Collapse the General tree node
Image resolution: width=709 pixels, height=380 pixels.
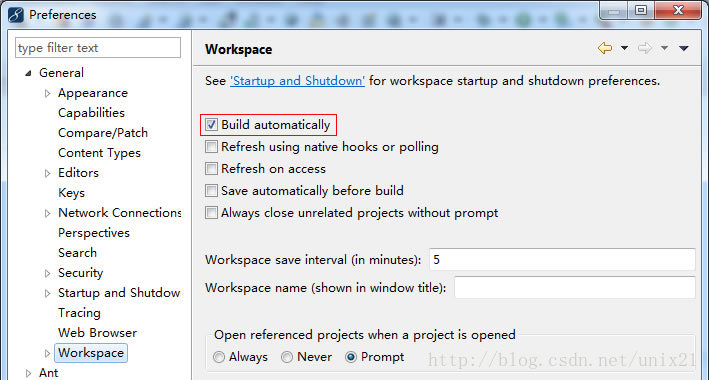point(28,73)
